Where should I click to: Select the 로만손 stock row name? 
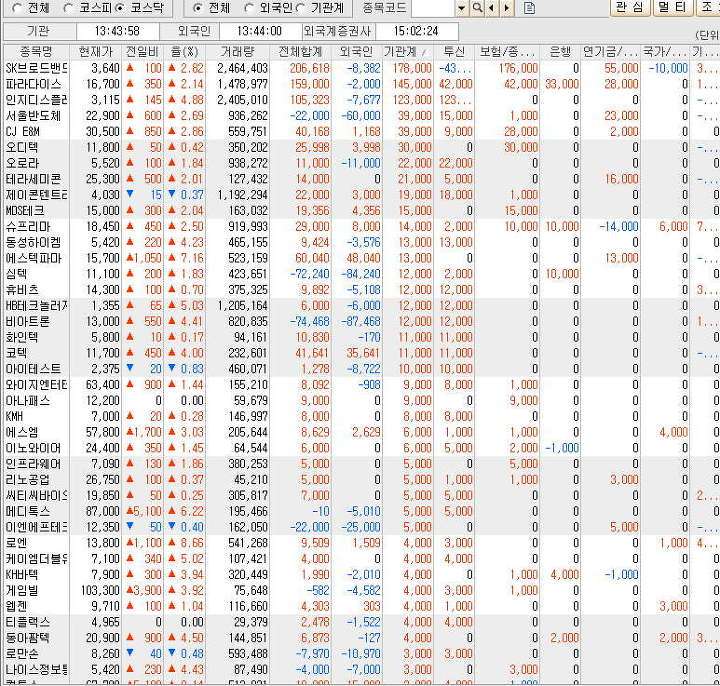pyautogui.click(x=22, y=654)
